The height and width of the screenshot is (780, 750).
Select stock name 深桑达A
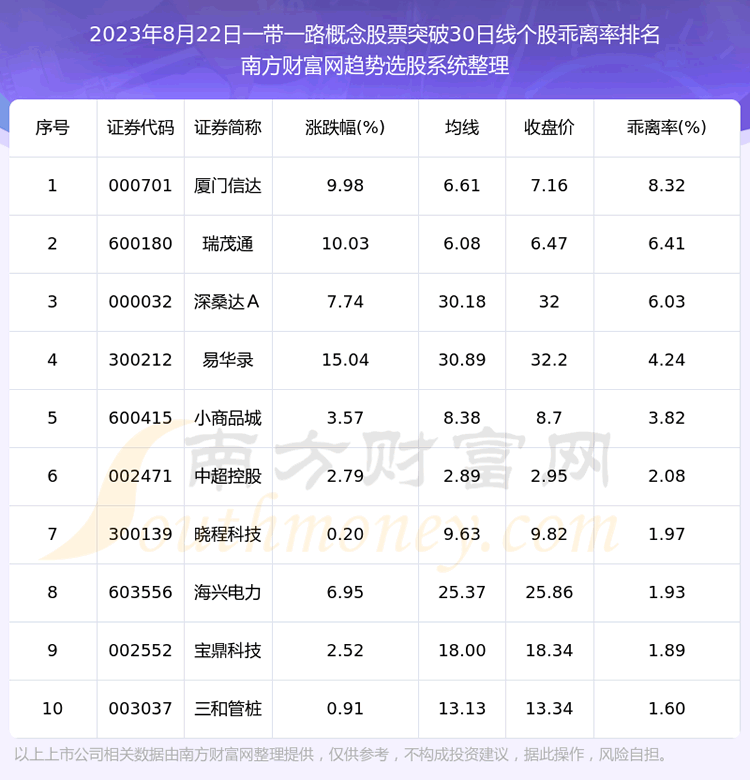pyautogui.click(x=228, y=302)
